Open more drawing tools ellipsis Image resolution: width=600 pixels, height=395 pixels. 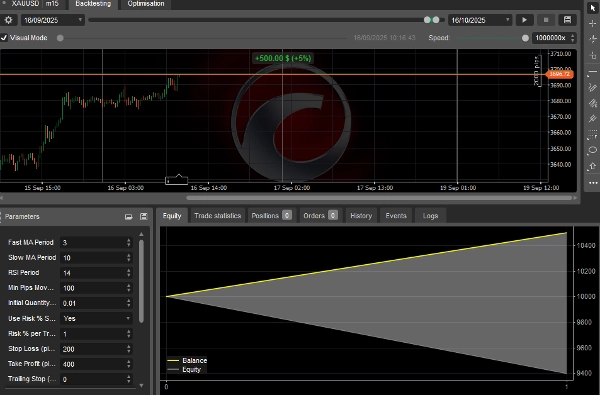[x=593, y=183]
